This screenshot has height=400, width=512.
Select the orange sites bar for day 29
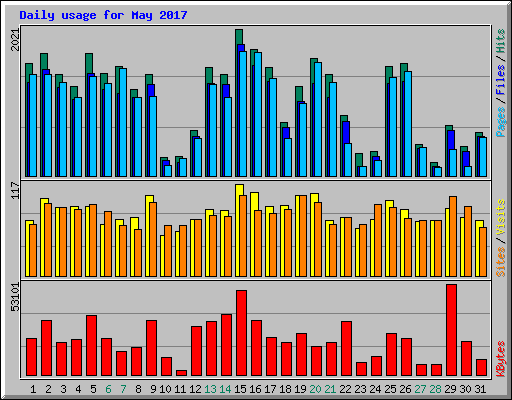click(x=453, y=237)
